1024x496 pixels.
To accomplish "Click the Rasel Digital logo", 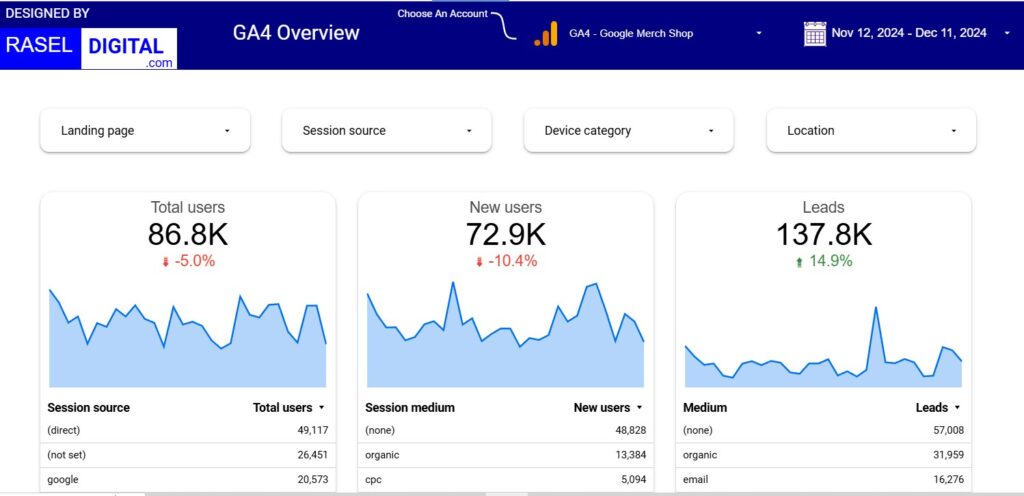I will tap(91, 48).
